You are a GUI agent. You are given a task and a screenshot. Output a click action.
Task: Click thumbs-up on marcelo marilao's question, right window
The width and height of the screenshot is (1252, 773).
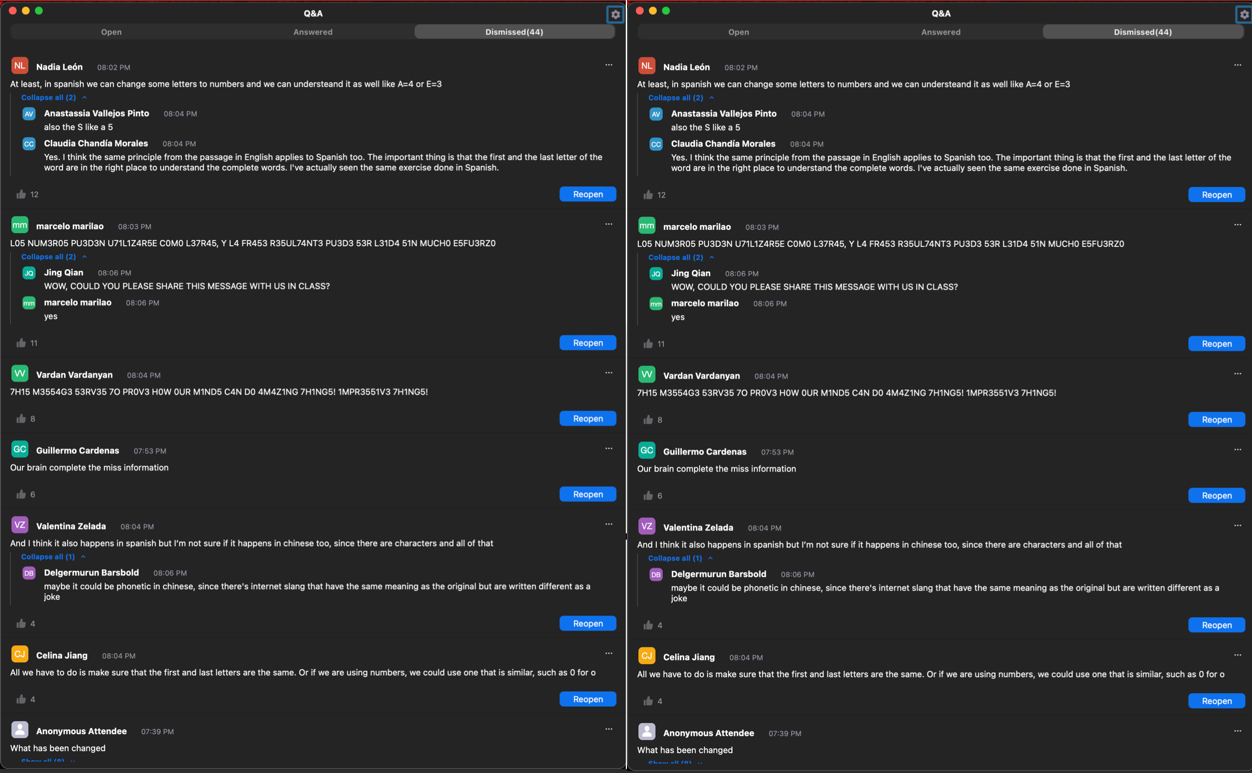point(648,344)
